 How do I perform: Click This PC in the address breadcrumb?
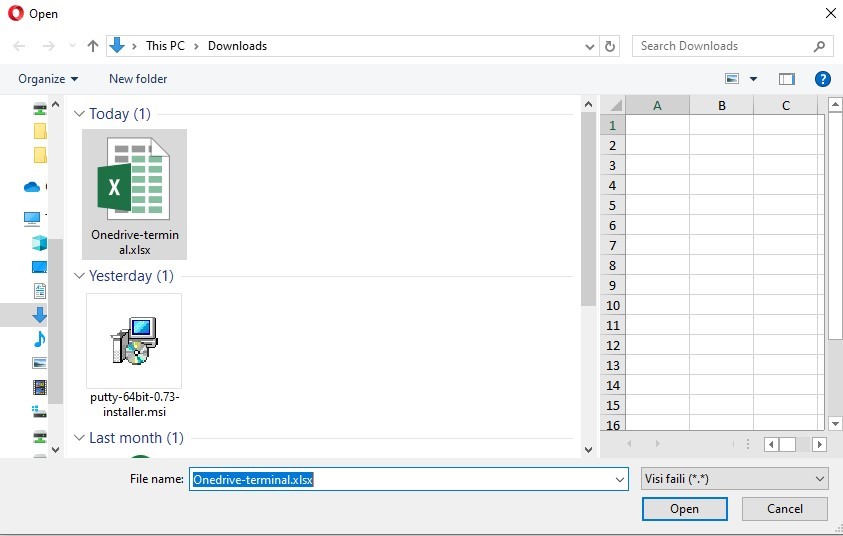tap(166, 46)
